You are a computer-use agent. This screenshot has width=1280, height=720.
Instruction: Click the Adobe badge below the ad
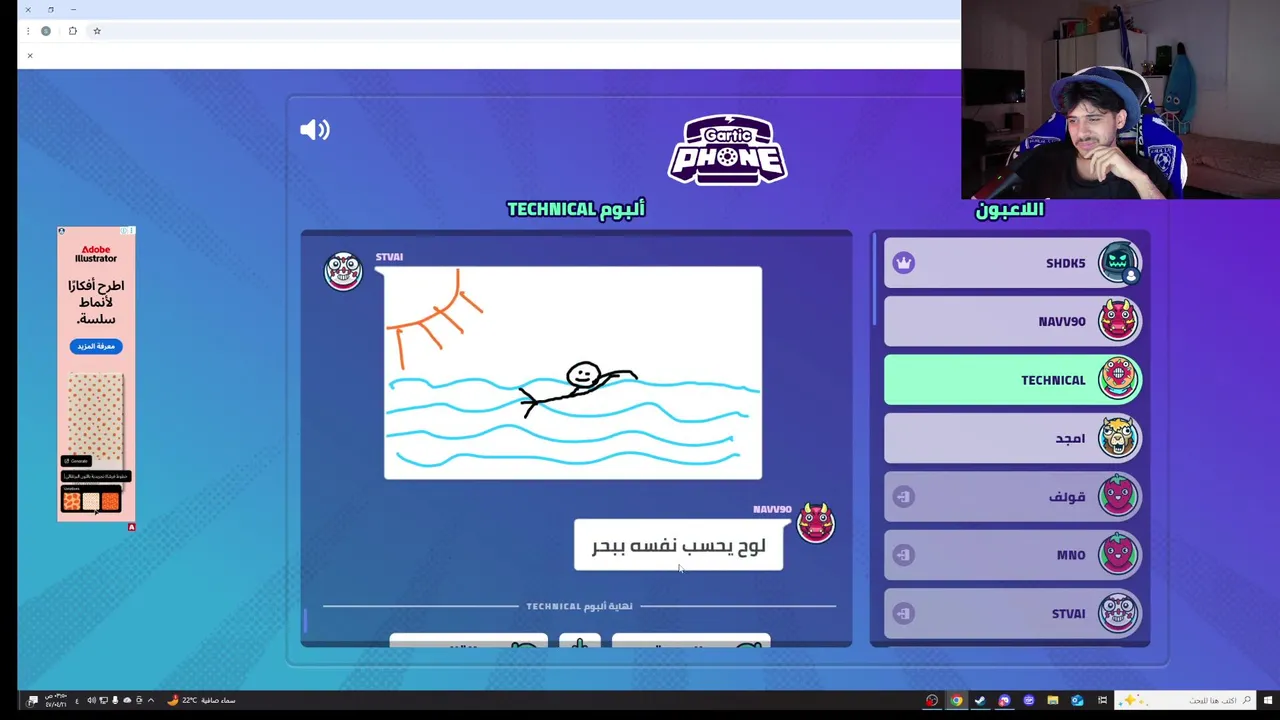[x=131, y=527]
